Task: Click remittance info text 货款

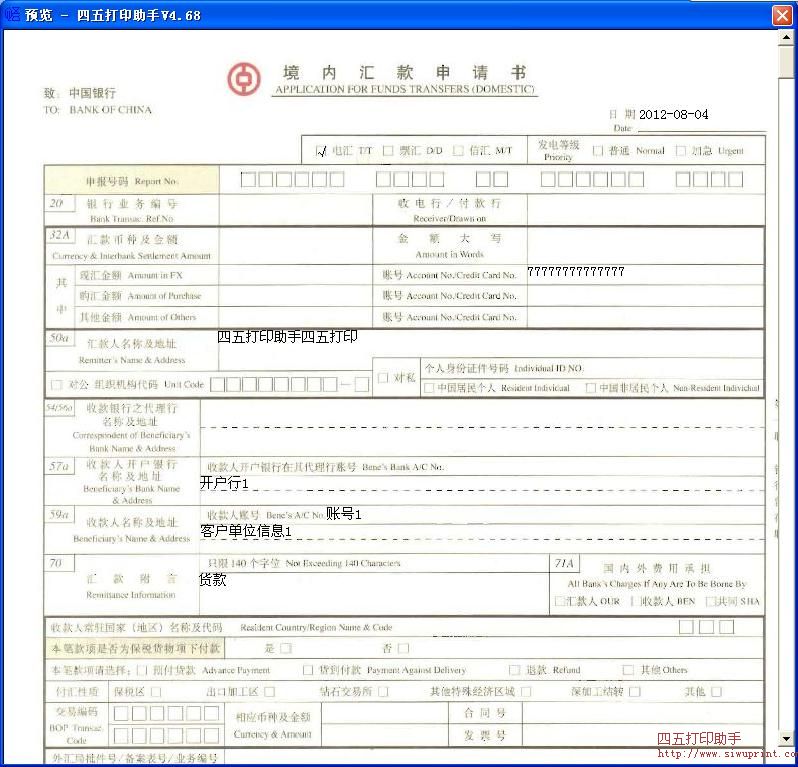Action: pyautogui.click(x=212, y=579)
